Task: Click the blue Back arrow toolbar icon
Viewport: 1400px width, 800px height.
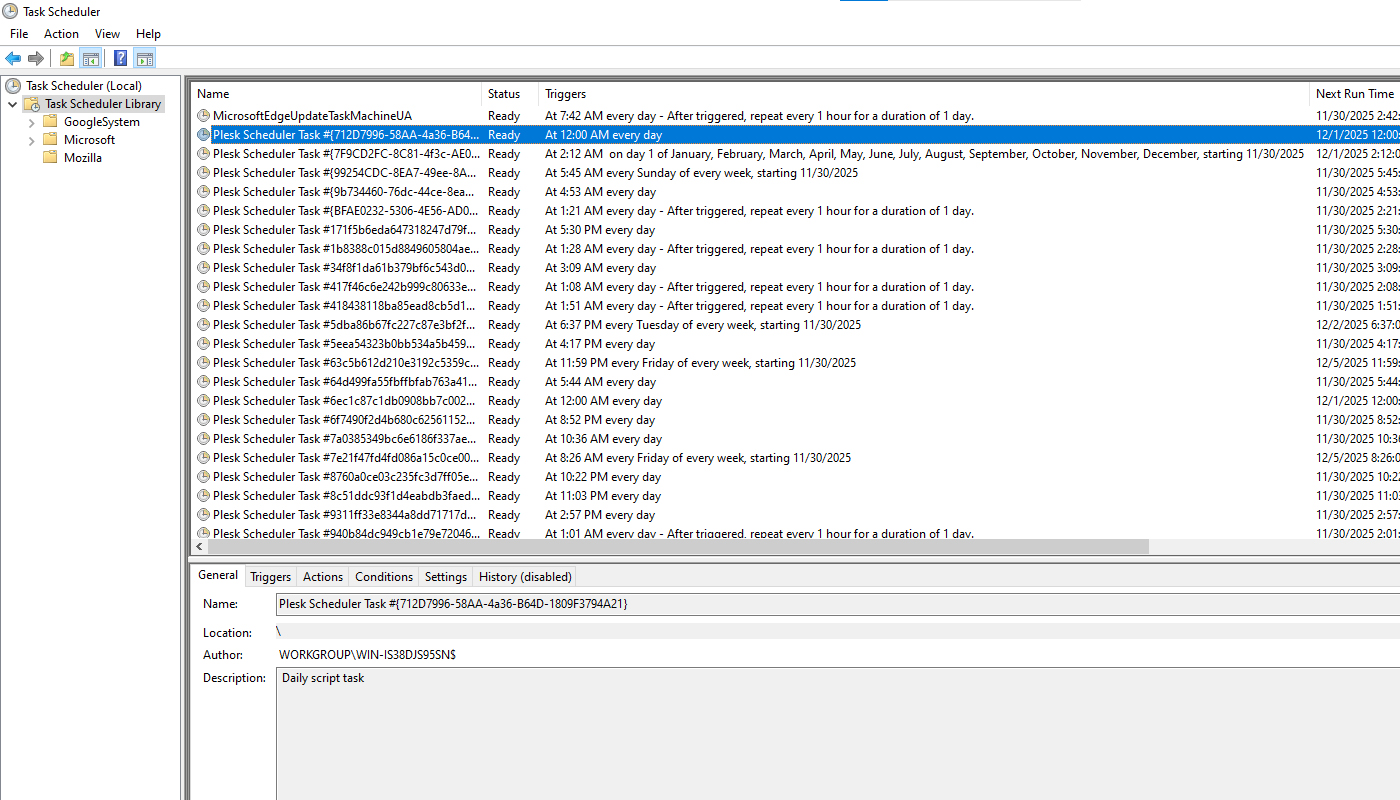Action: point(13,58)
